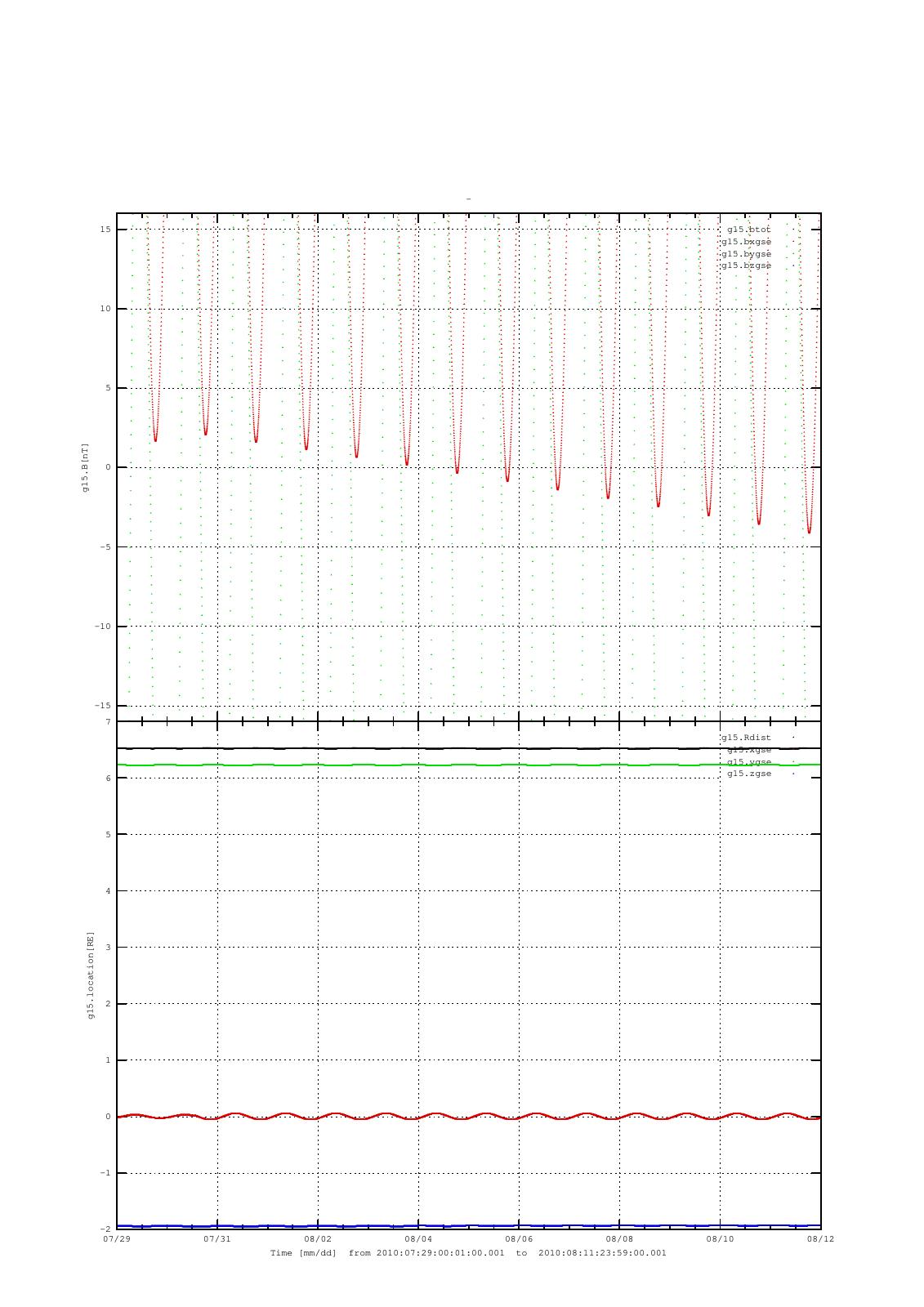Click the −2 tick on the location axis
This screenshot has height=1307, width=924.
(x=106, y=1229)
